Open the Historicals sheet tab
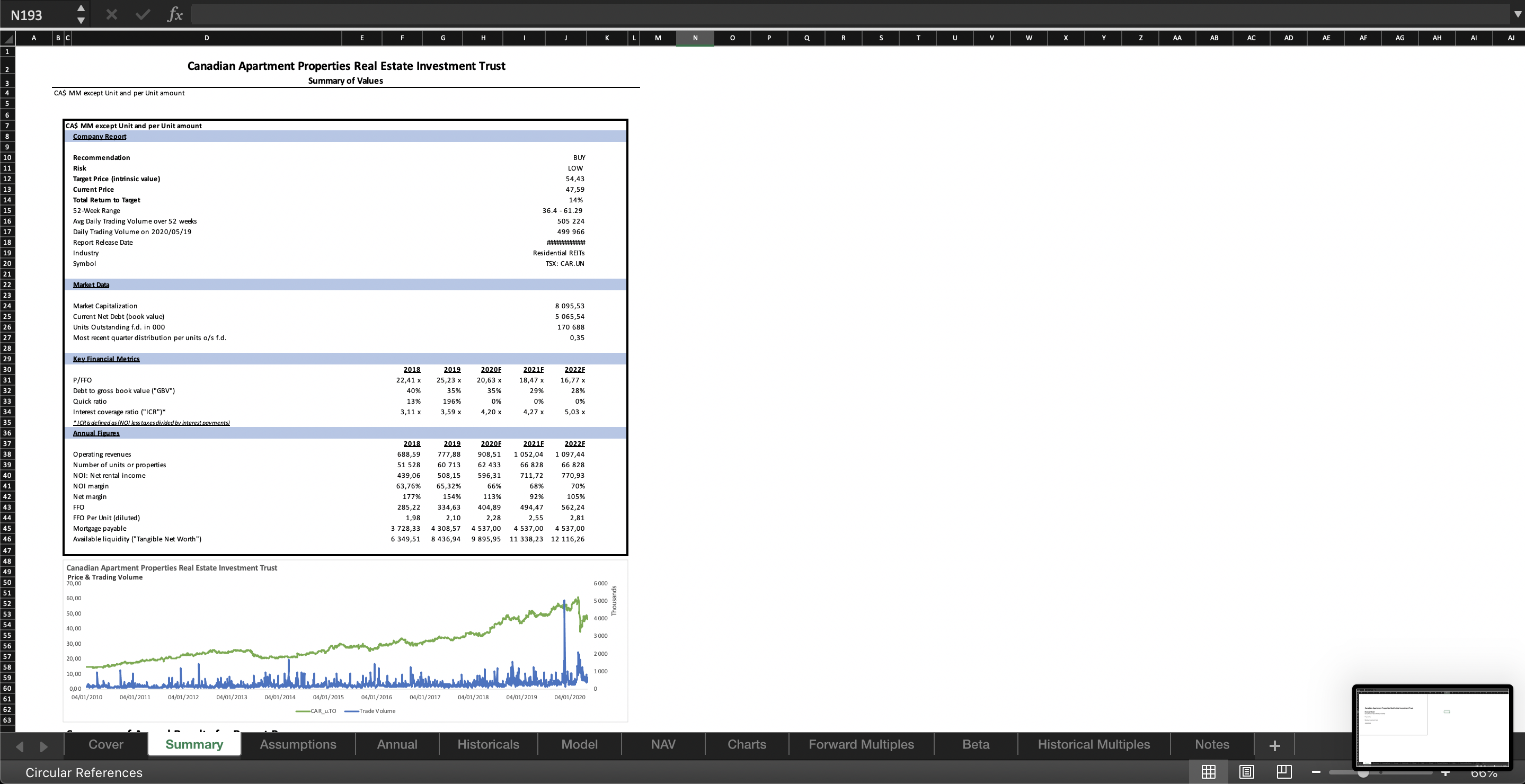 [x=489, y=744]
